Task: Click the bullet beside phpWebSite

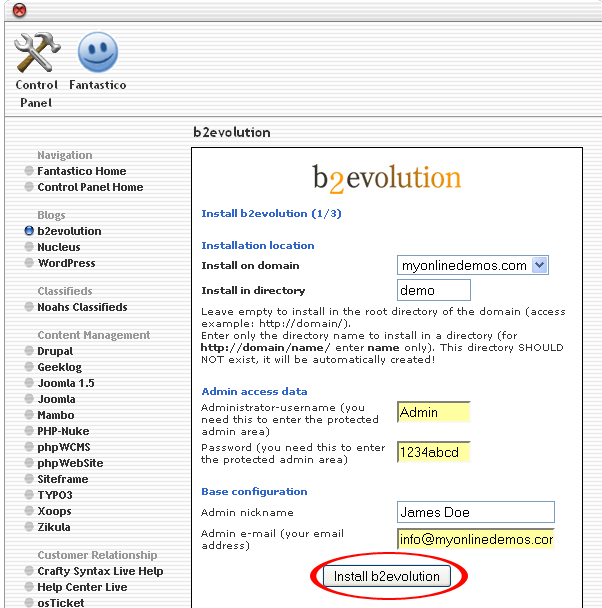Action: [x=29, y=463]
